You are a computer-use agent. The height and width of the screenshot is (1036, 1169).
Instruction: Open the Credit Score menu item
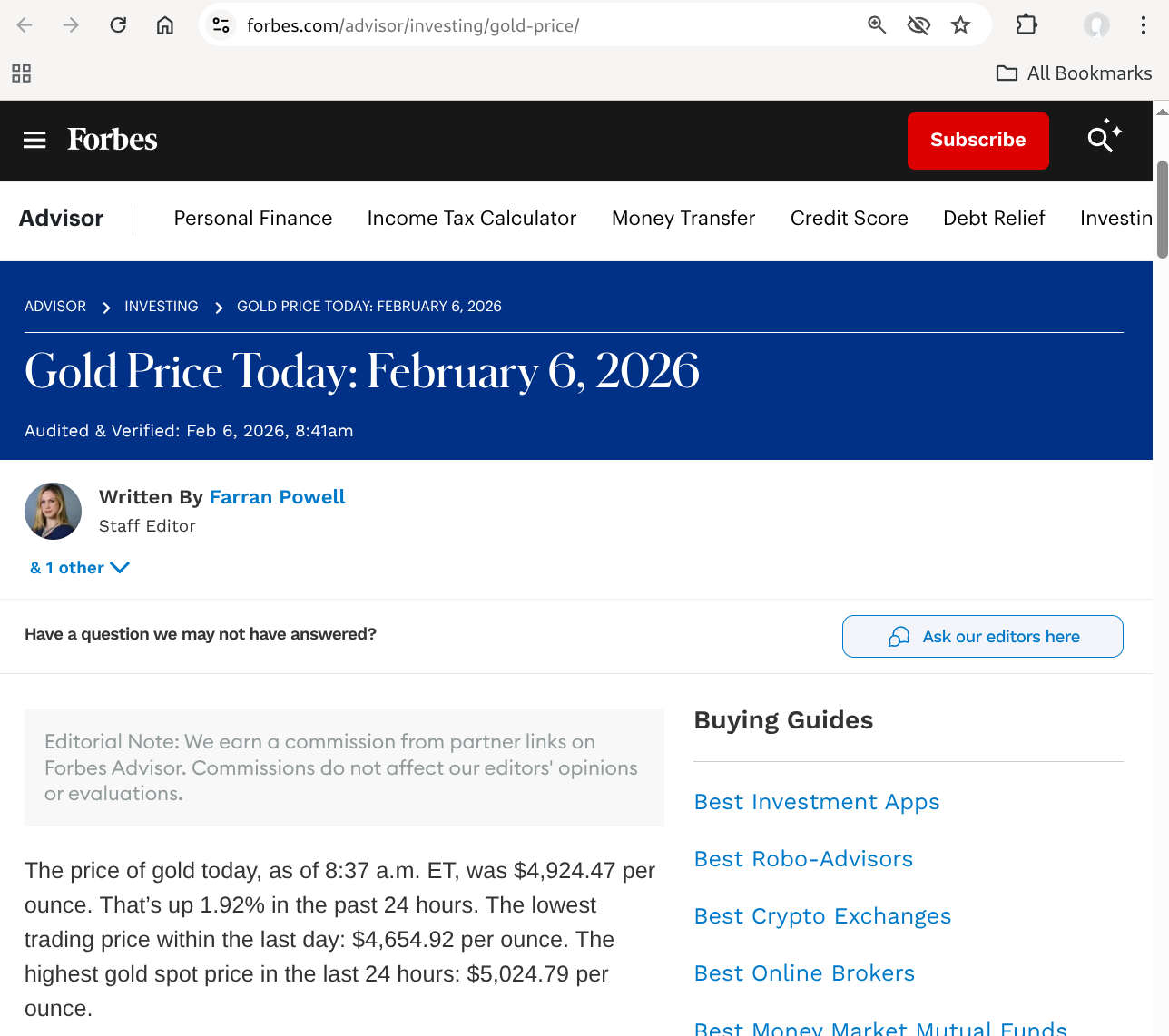849,218
